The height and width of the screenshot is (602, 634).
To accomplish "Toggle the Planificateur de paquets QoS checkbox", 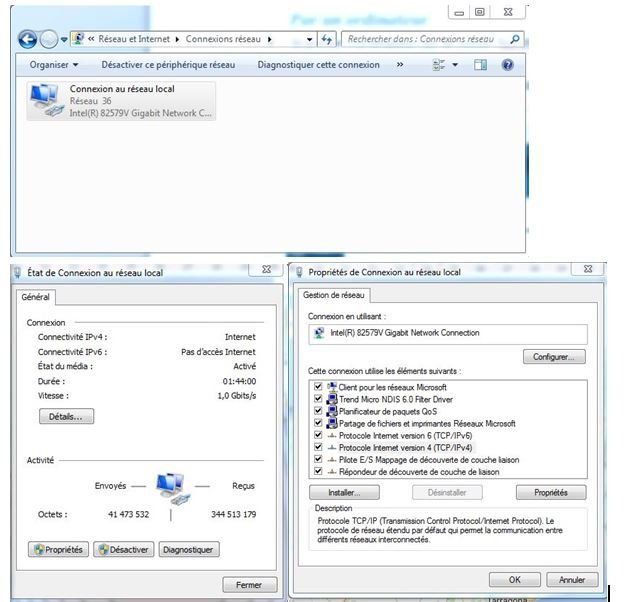I will (x=318, y=411).
